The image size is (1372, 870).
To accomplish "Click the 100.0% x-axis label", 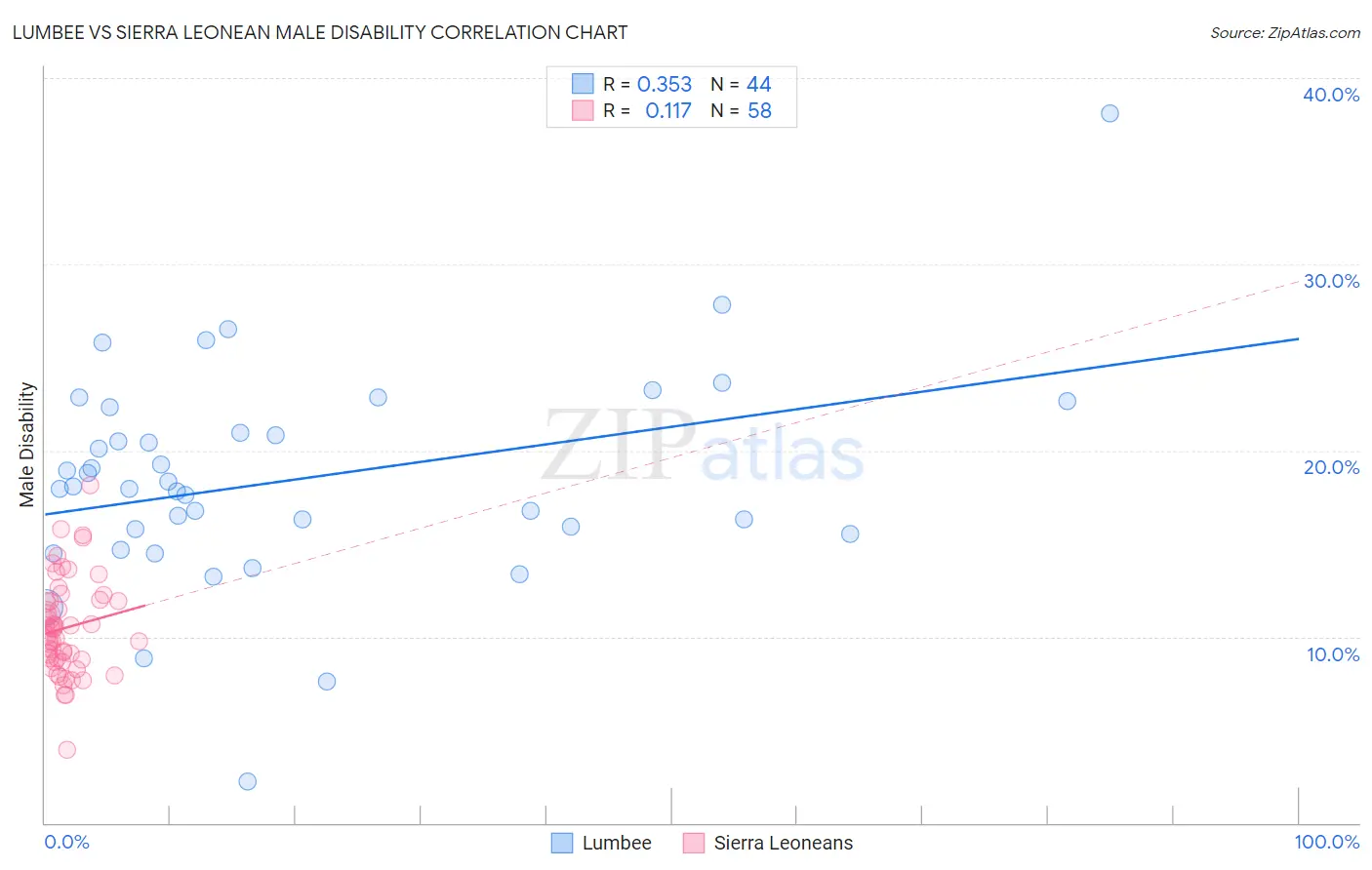I will tap(1327, 842).
